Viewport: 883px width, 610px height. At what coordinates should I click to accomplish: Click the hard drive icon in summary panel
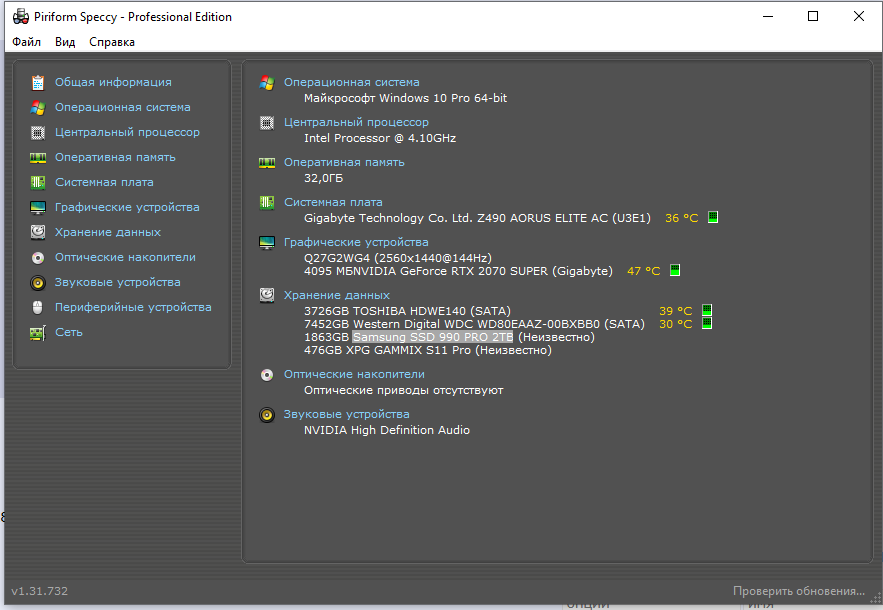tap(267, 295)
